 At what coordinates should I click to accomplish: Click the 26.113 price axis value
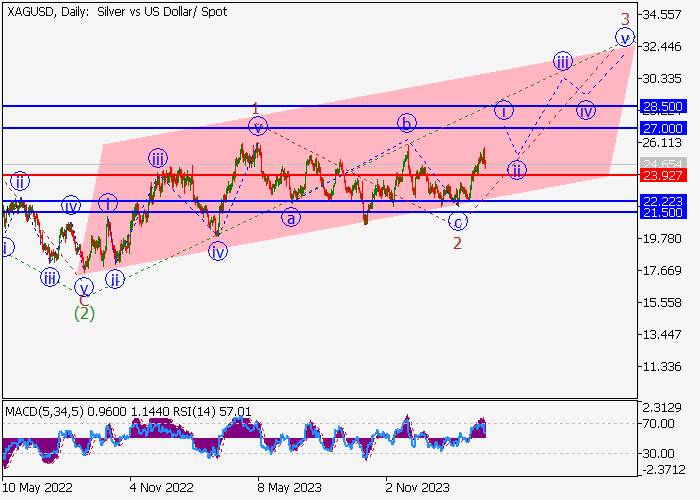click(662, 143)
